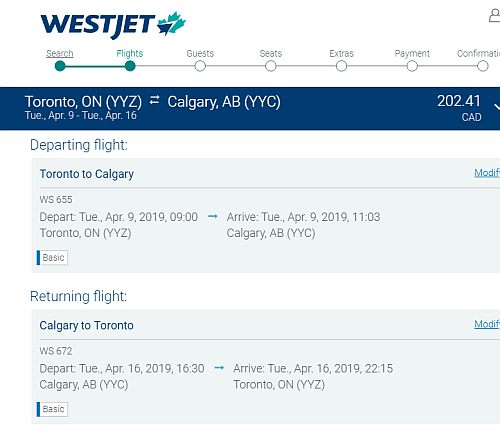
Task: Click the Toronto, ON (YYZ) header title
Action: pos(83,102)
